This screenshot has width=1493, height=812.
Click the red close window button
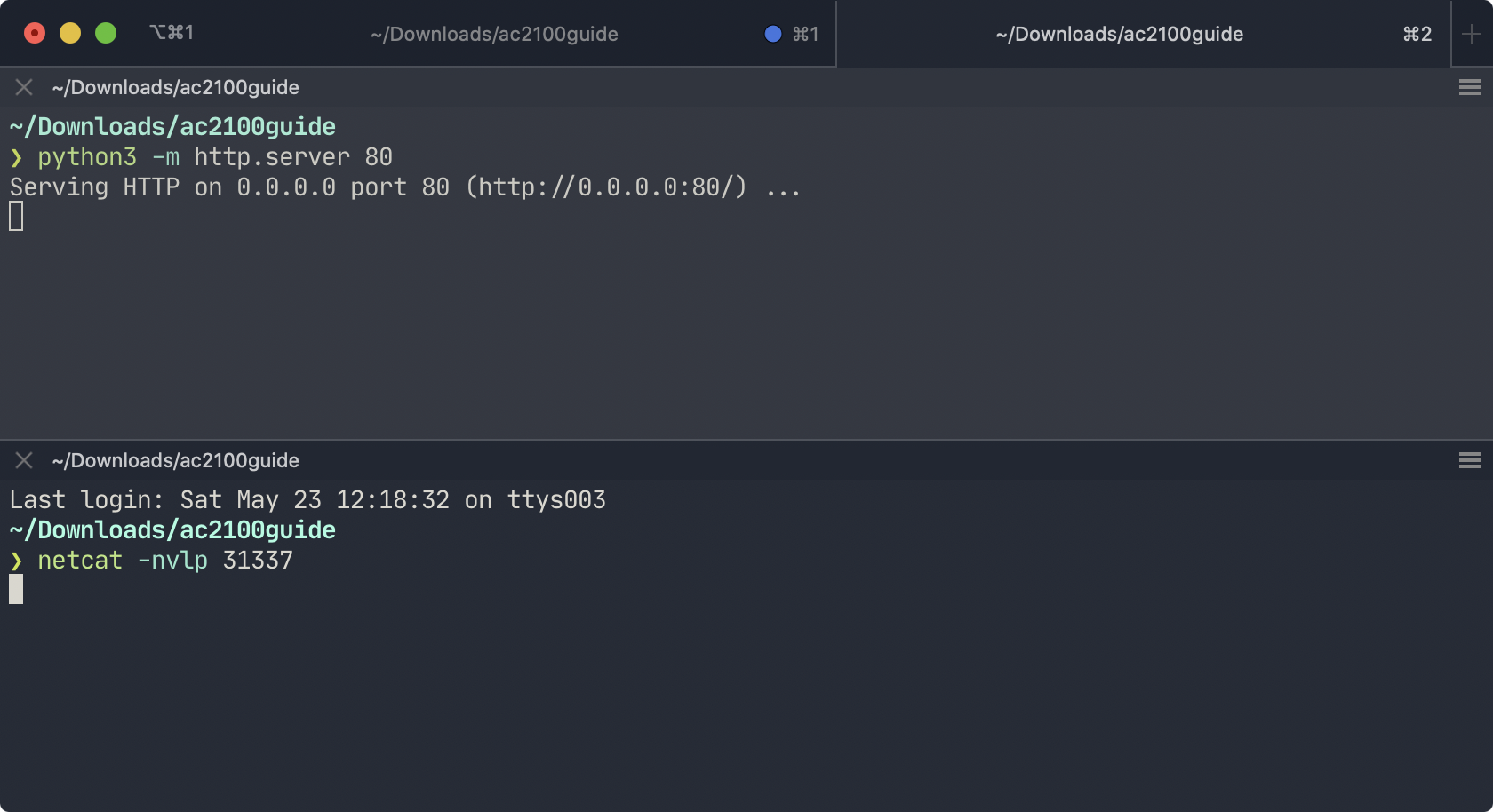pyautogui.click(x=35, y=33)
